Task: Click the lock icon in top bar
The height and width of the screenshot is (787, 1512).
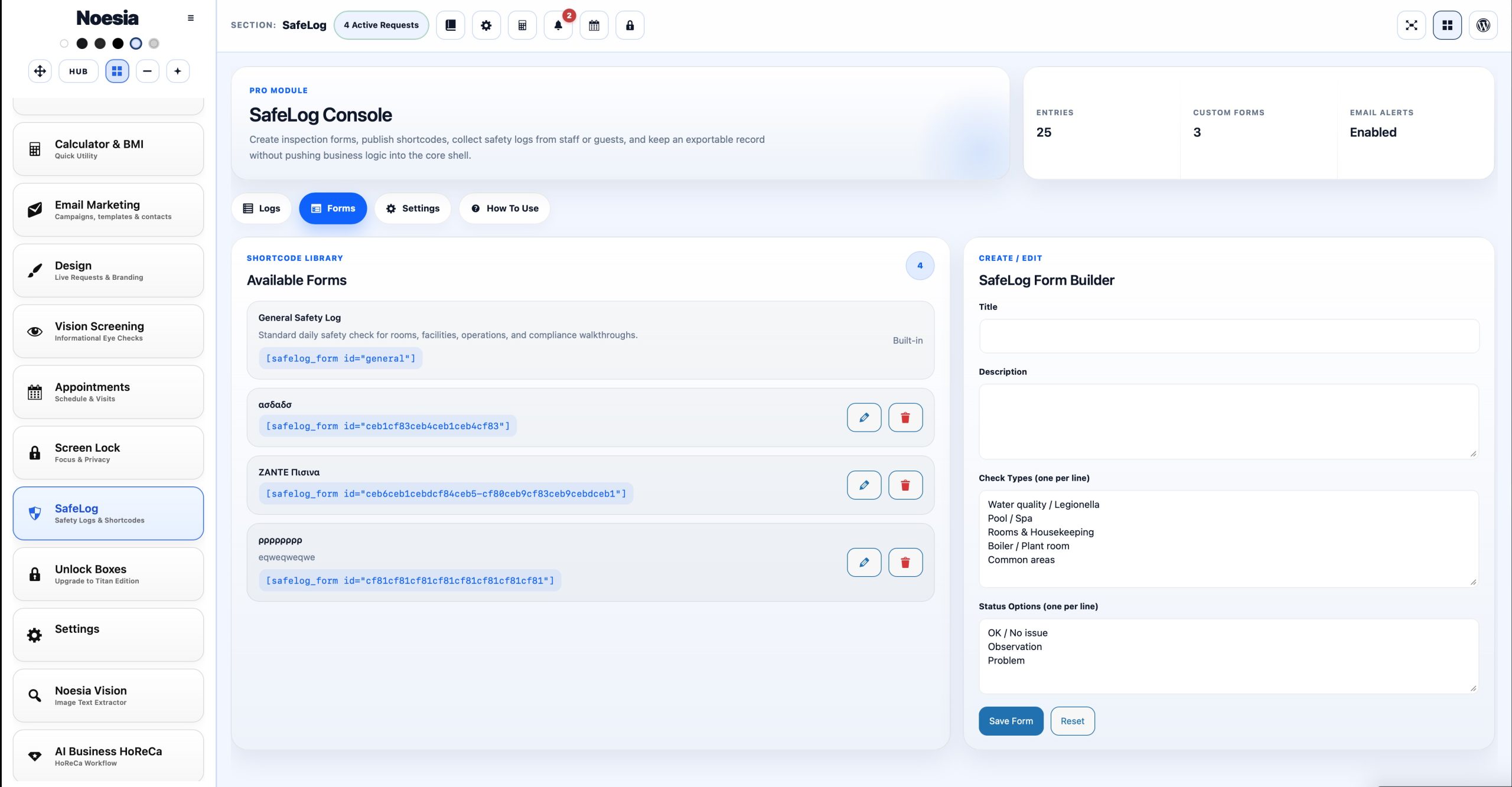Action: tap(630, 25)
